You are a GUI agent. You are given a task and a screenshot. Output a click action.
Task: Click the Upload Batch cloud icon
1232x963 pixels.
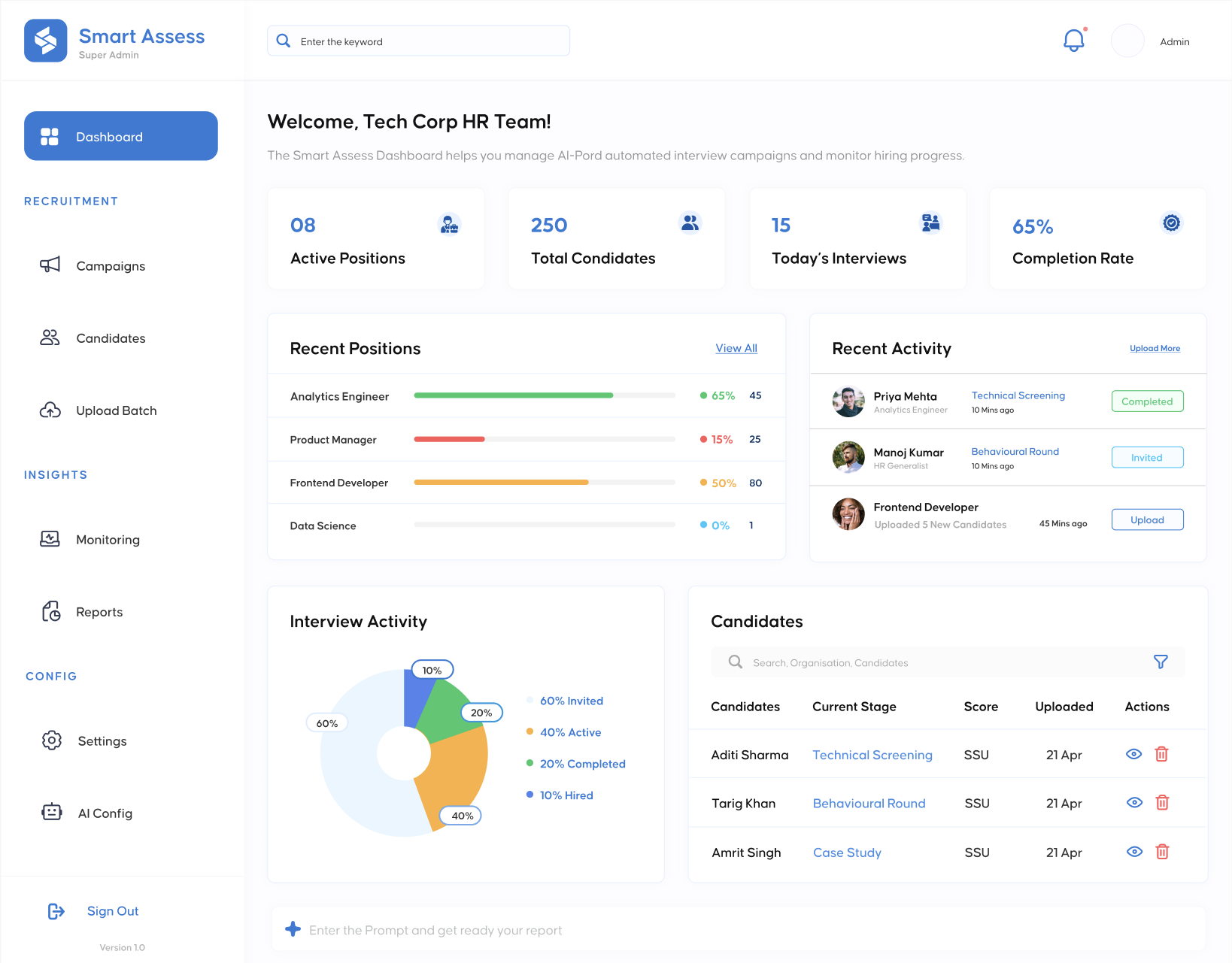tap(49, 410)
